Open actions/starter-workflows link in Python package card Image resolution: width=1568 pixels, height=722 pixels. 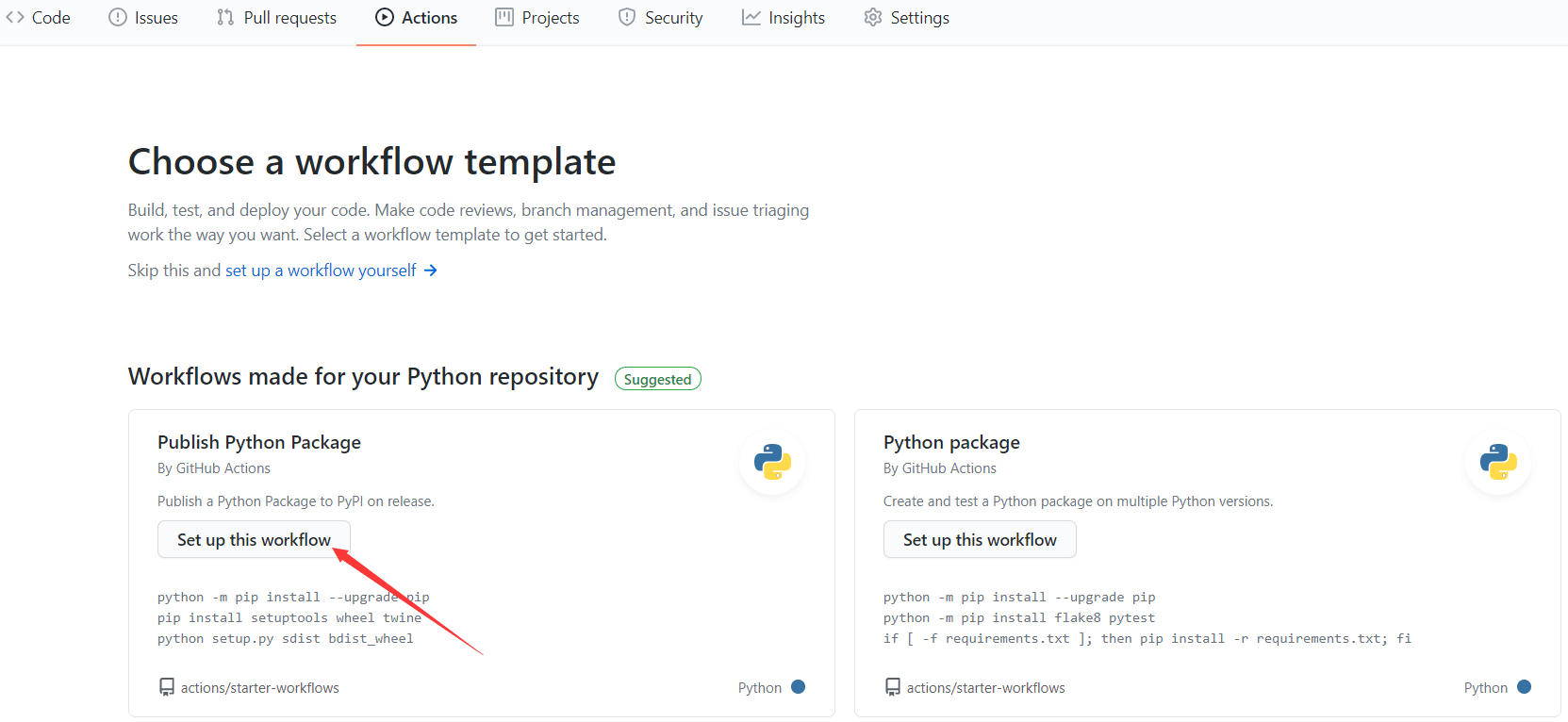(x=986, y=688)
